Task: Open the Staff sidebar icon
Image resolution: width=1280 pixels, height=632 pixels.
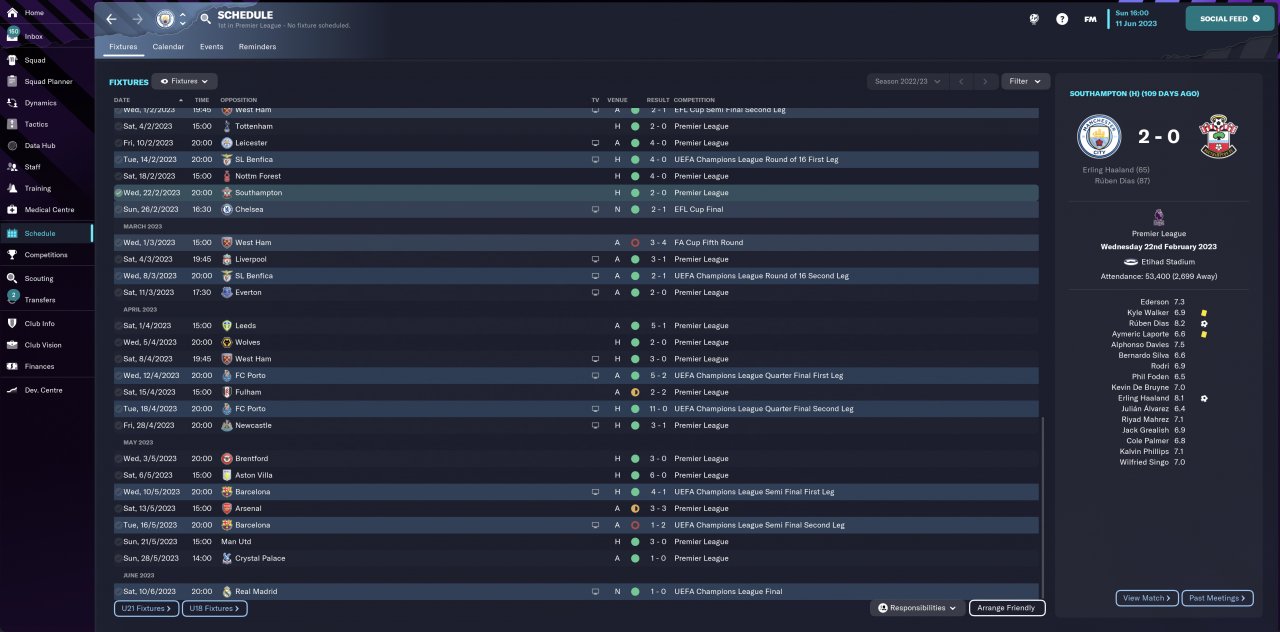Action: [13, 167]
